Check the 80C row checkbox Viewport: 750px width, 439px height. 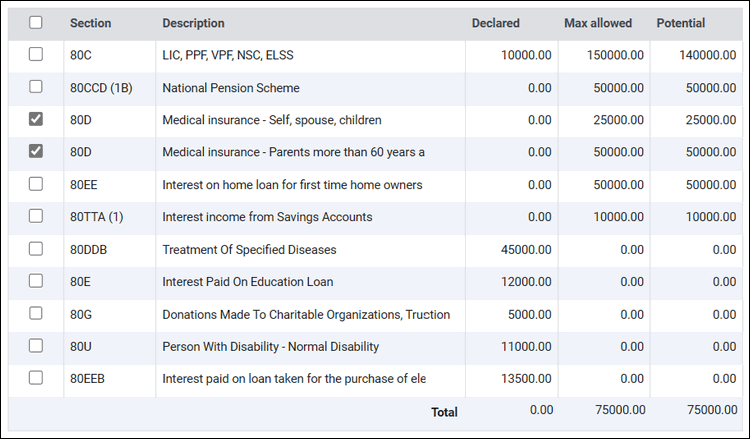pyautogui.click(x=36, y=55)
